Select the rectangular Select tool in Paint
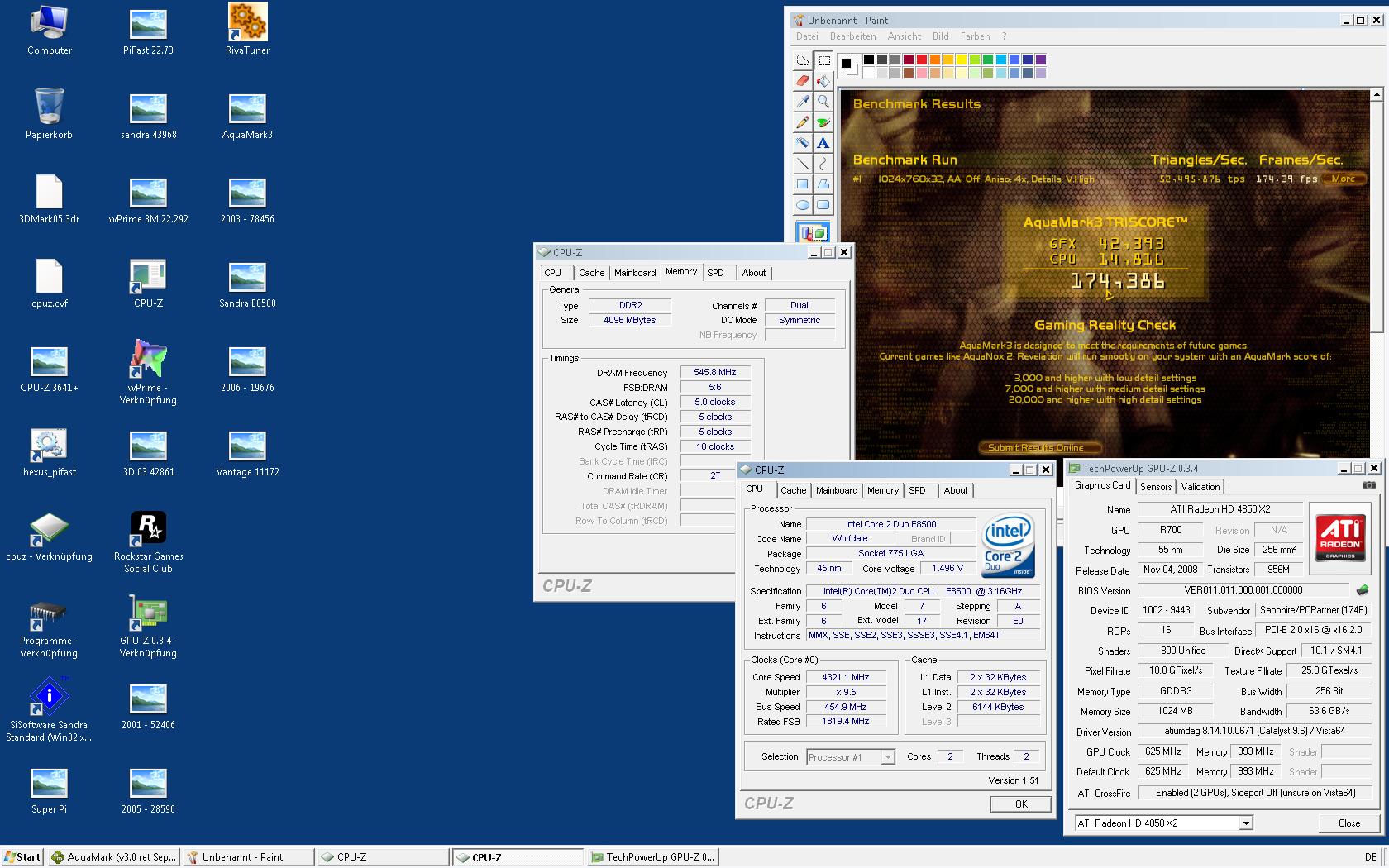 pyautogui.click(x=823, y=60)
